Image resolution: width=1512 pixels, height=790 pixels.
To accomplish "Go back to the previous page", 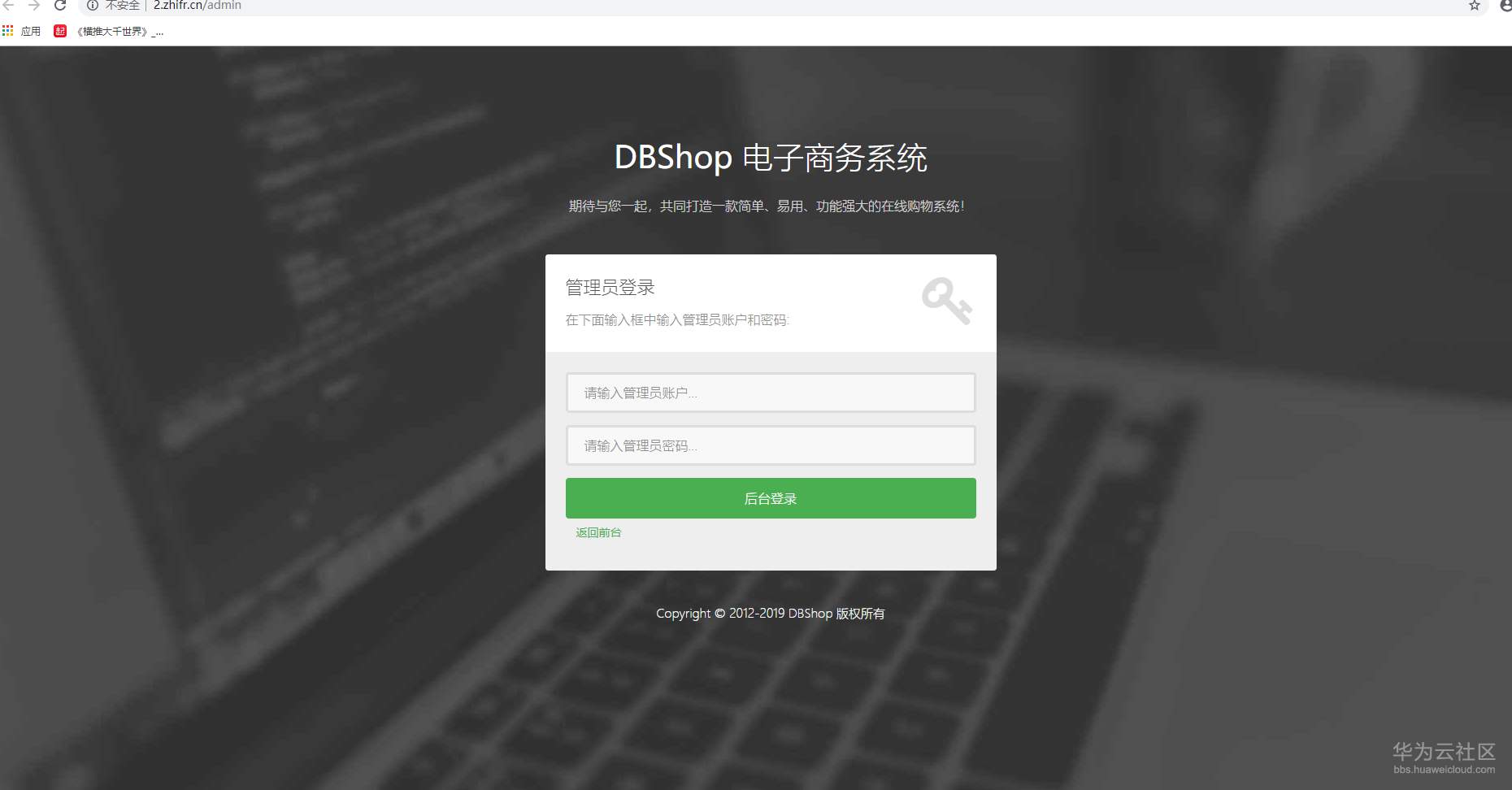I will coord(8,5).
